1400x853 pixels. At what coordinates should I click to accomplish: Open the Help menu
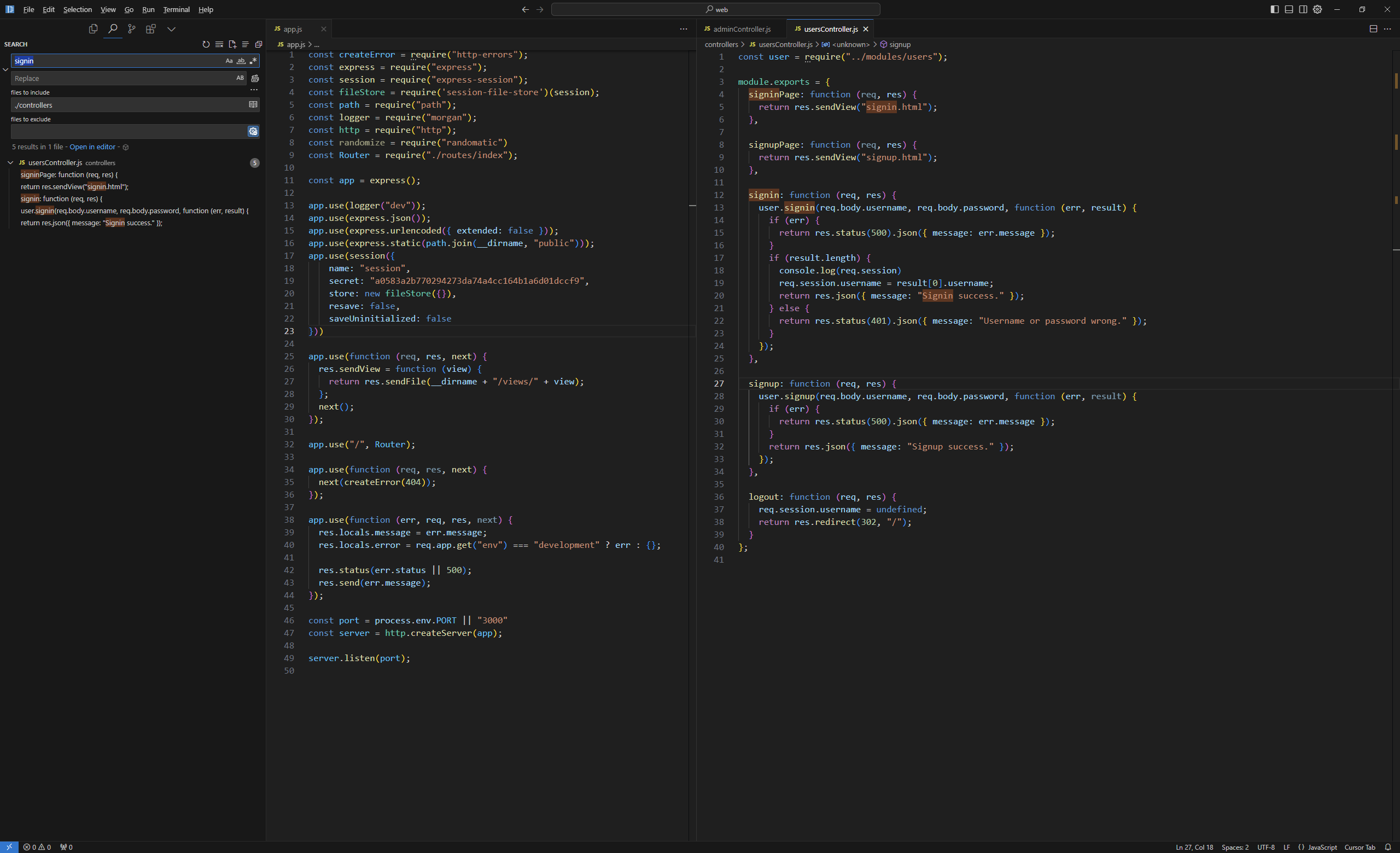point(206,9)
